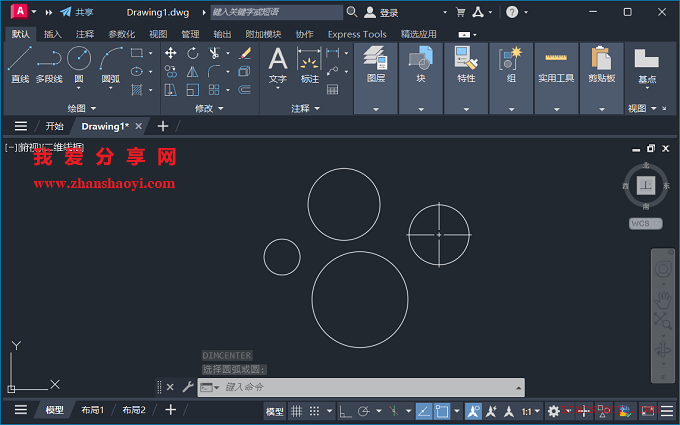This screenshot has width=680, height=425.
Task: Click the keyword search box in title bar
Action: click(x=277, y=12)
